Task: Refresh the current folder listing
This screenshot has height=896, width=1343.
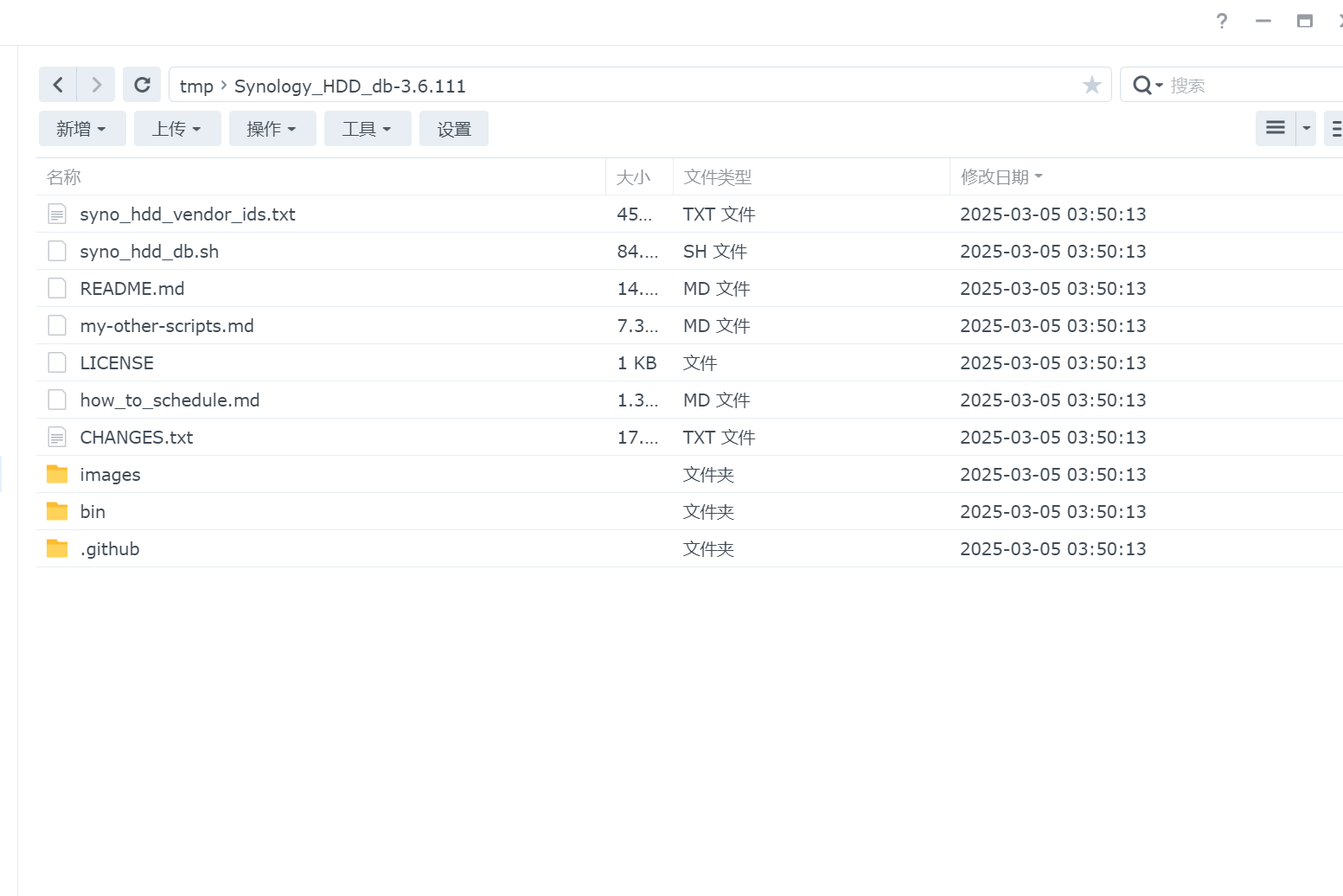Action: click(142, 85)
